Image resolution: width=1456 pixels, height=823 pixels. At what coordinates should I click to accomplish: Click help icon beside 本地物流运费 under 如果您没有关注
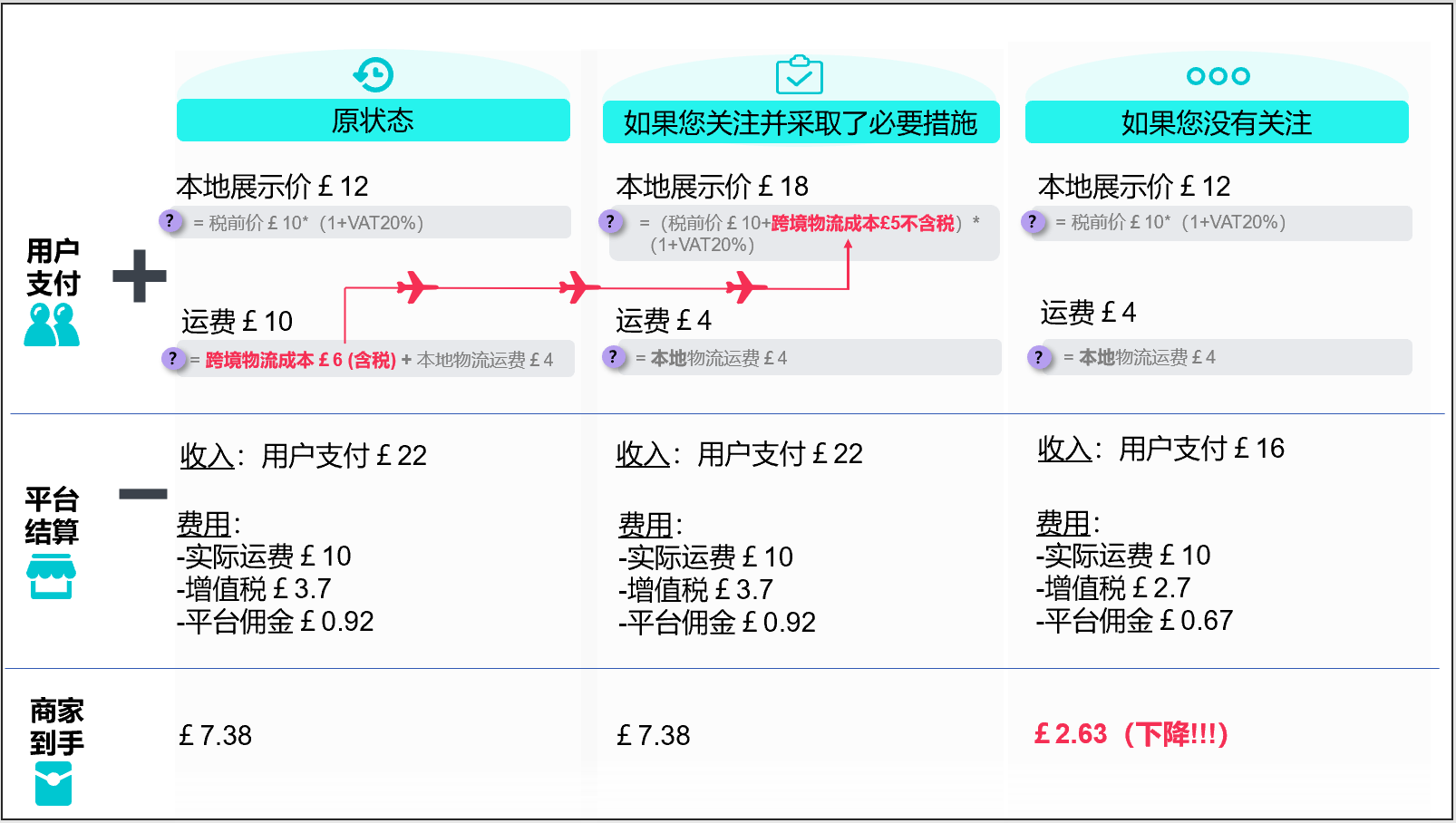click(1039, 357)
